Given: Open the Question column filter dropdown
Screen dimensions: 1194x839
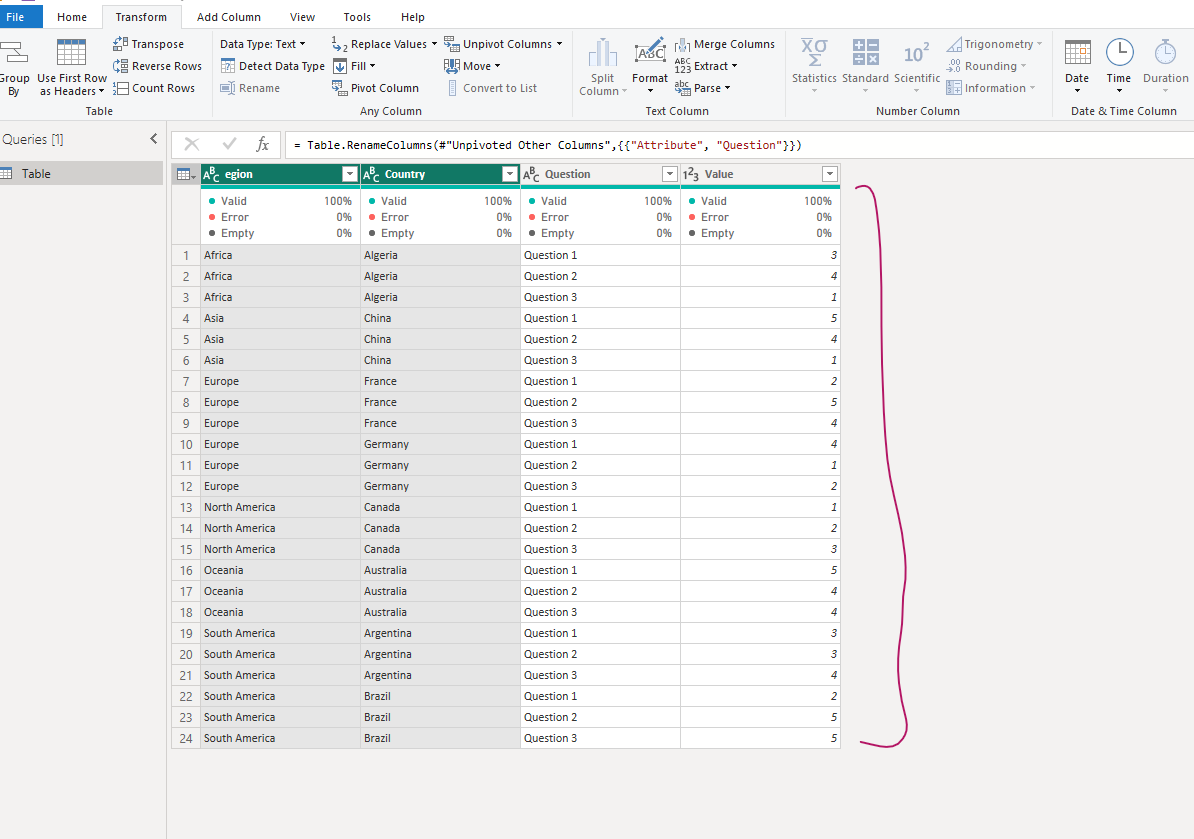Looking at the screenshot, I should point(669,174).
